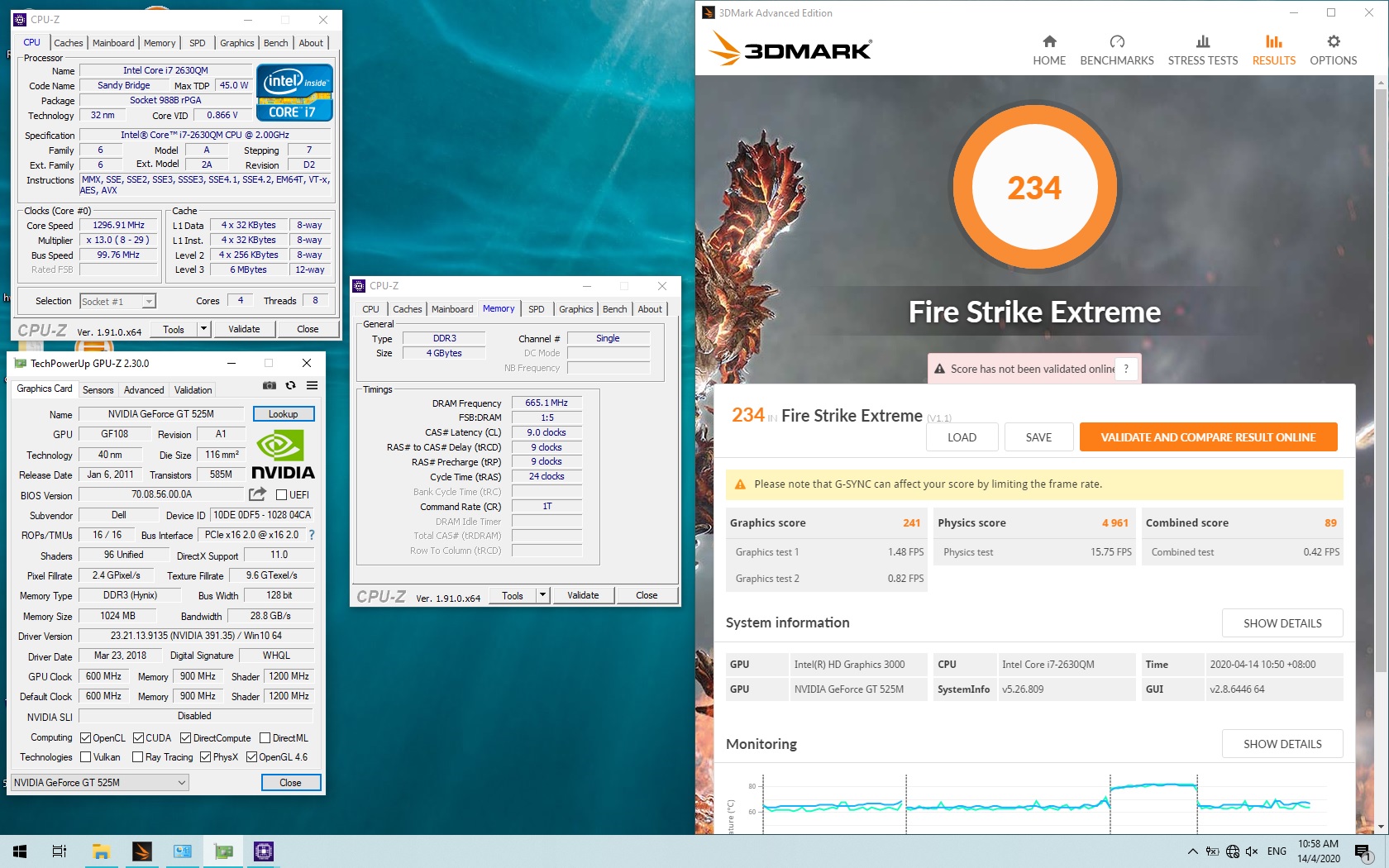
Task: Click VALIDATE AND COMPARE RESULT ONLINE
Action: coord(1208,437)
